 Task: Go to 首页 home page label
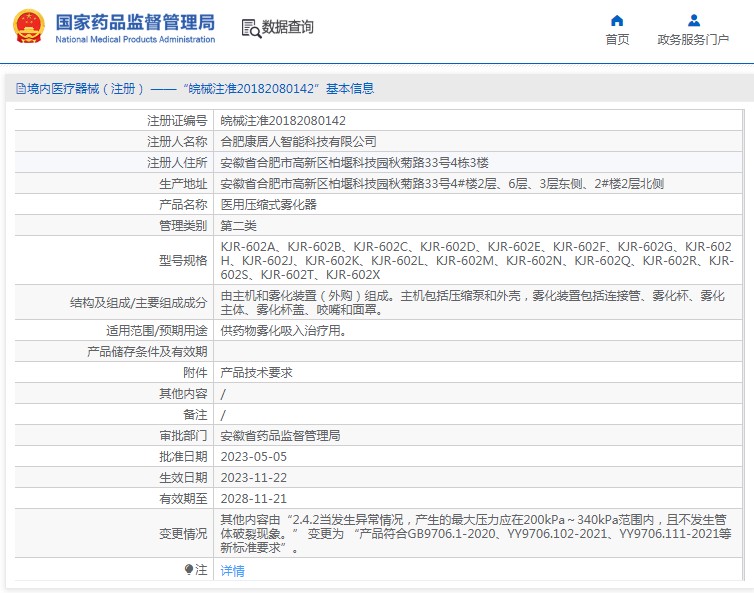coord(617,40)
